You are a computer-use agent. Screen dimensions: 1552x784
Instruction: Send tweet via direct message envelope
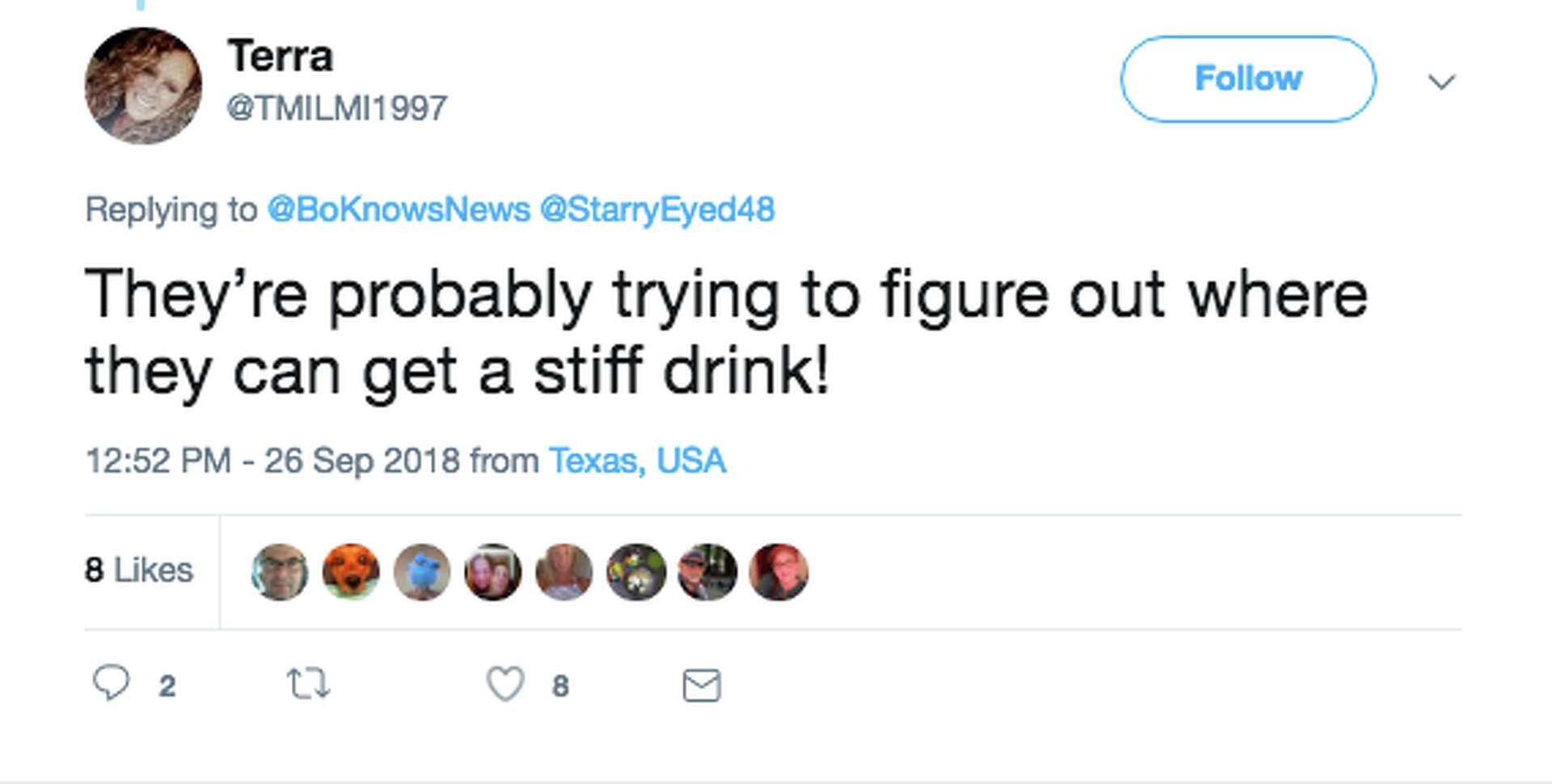(702, 685)
